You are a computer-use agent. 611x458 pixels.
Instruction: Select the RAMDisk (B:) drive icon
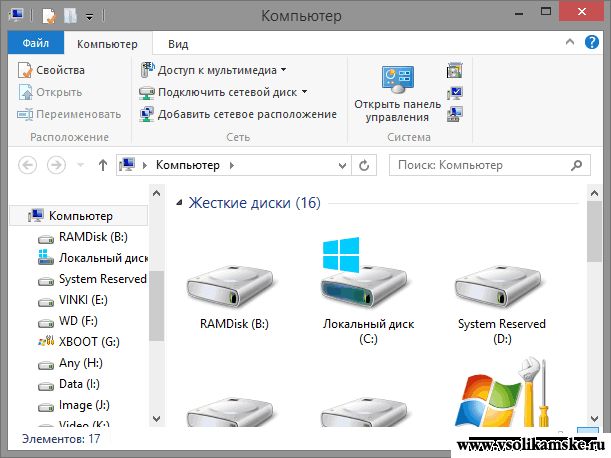(x=233, y=288)
